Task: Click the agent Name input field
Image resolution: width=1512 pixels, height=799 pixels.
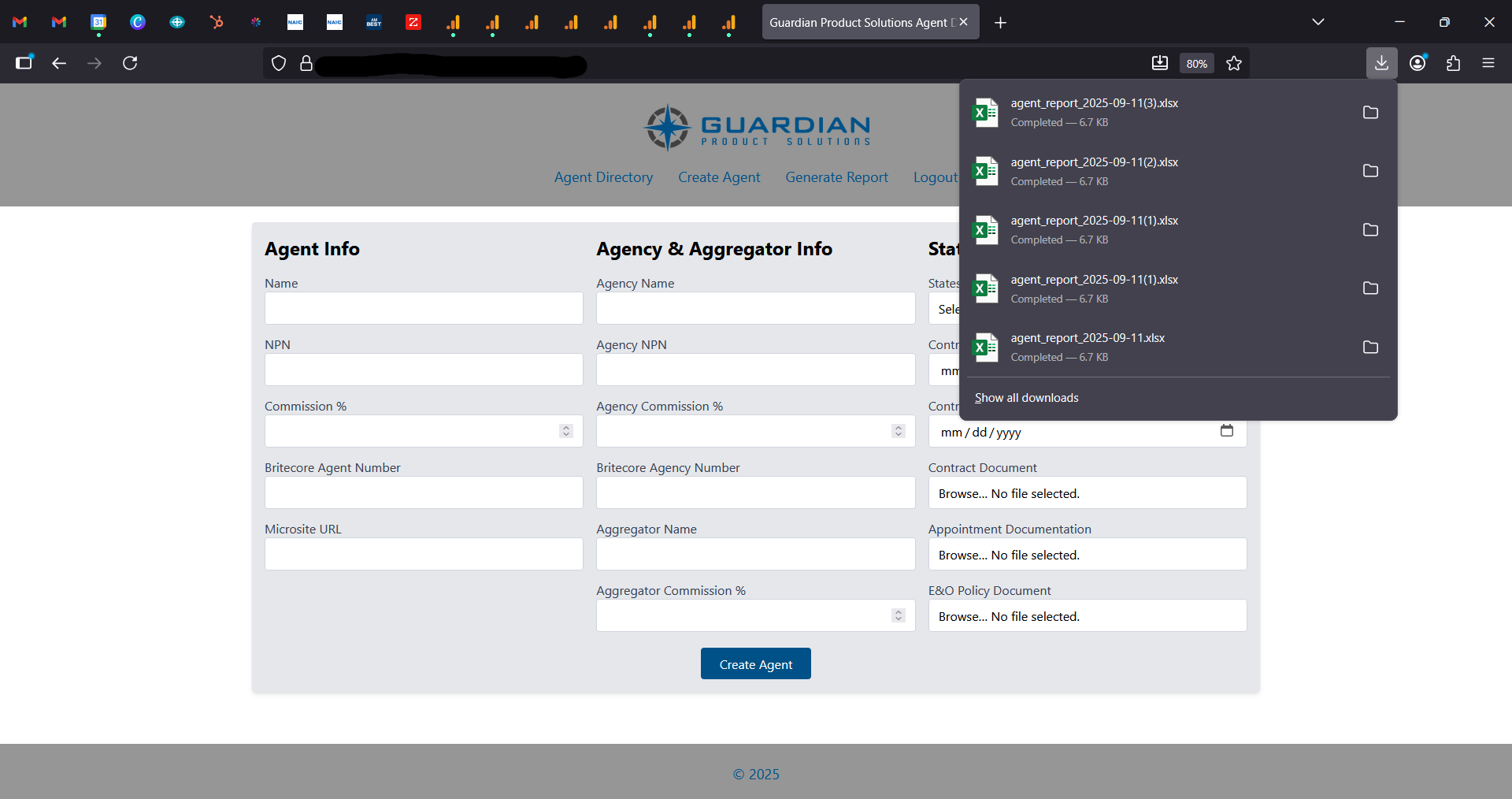Action: 424,308
